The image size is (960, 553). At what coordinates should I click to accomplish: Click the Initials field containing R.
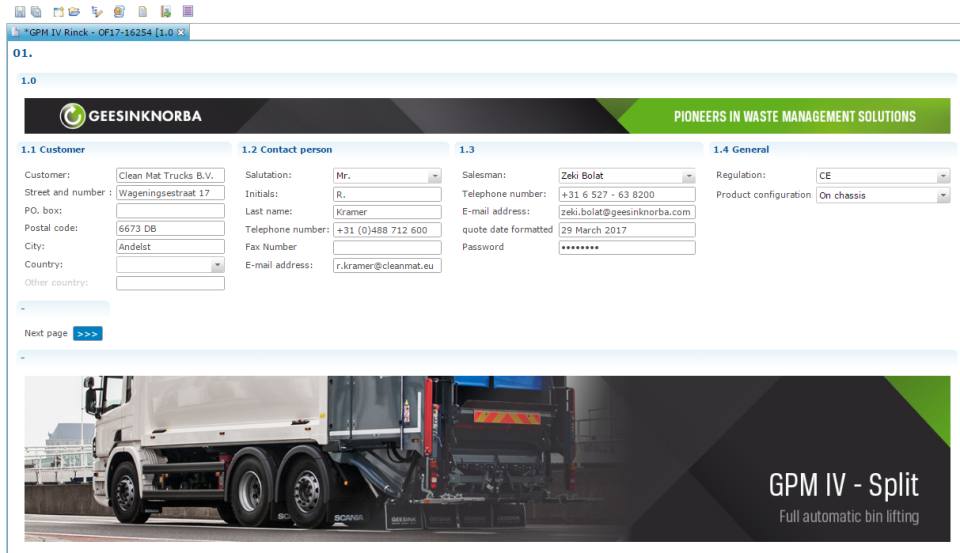coord(387,194)
